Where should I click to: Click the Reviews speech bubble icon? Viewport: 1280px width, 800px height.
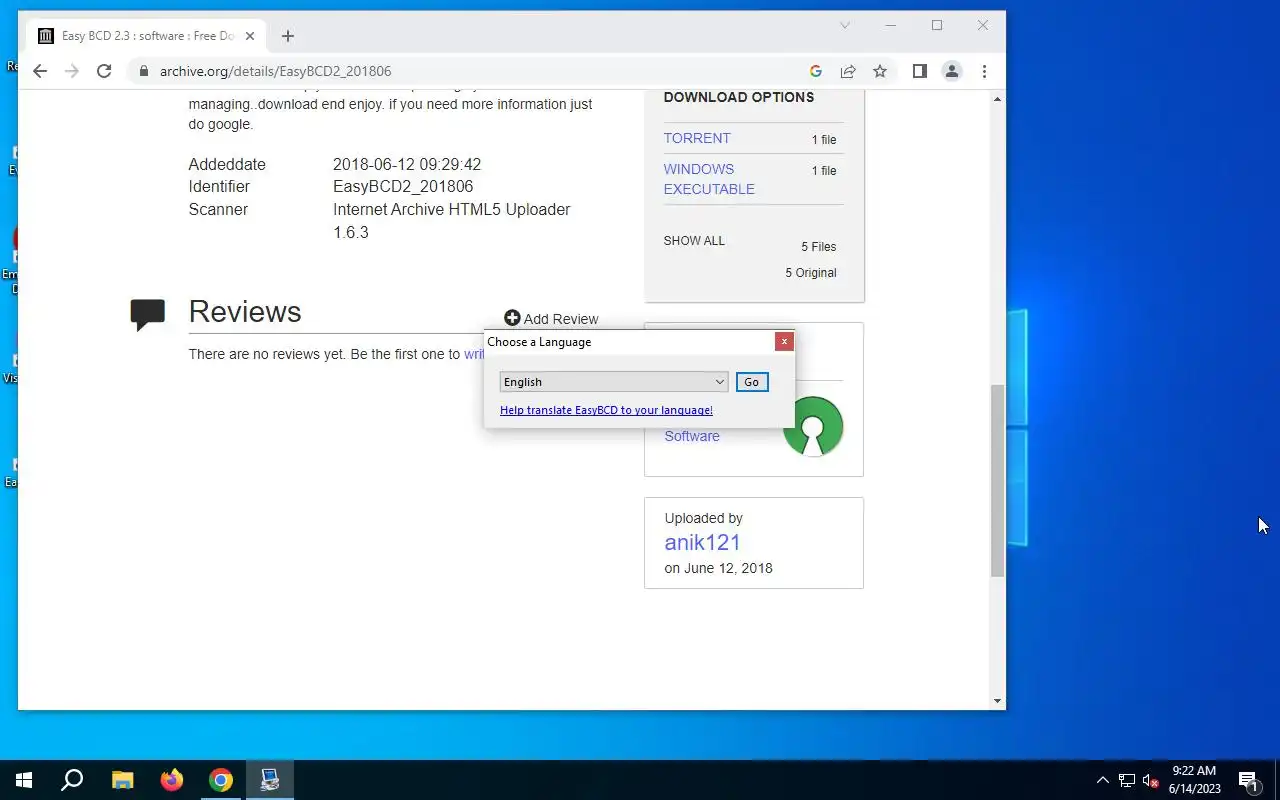click(147, 314)
